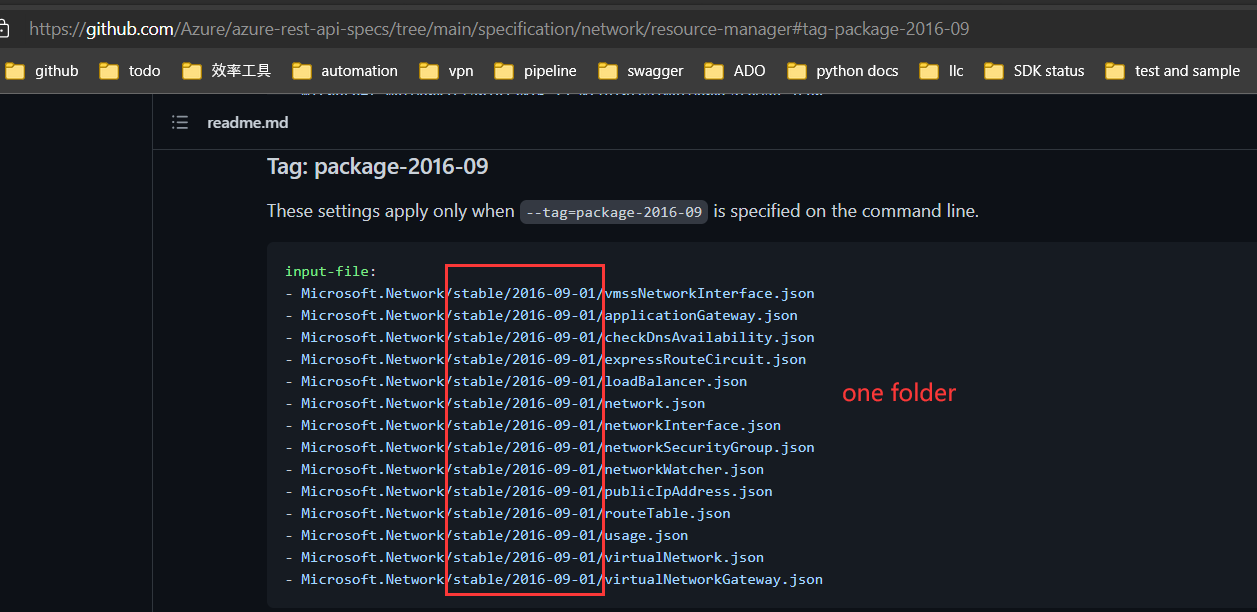Open the test and sample bookmarks folder
Viewport: 1257px width, 612px height.
click(1172, 71)
